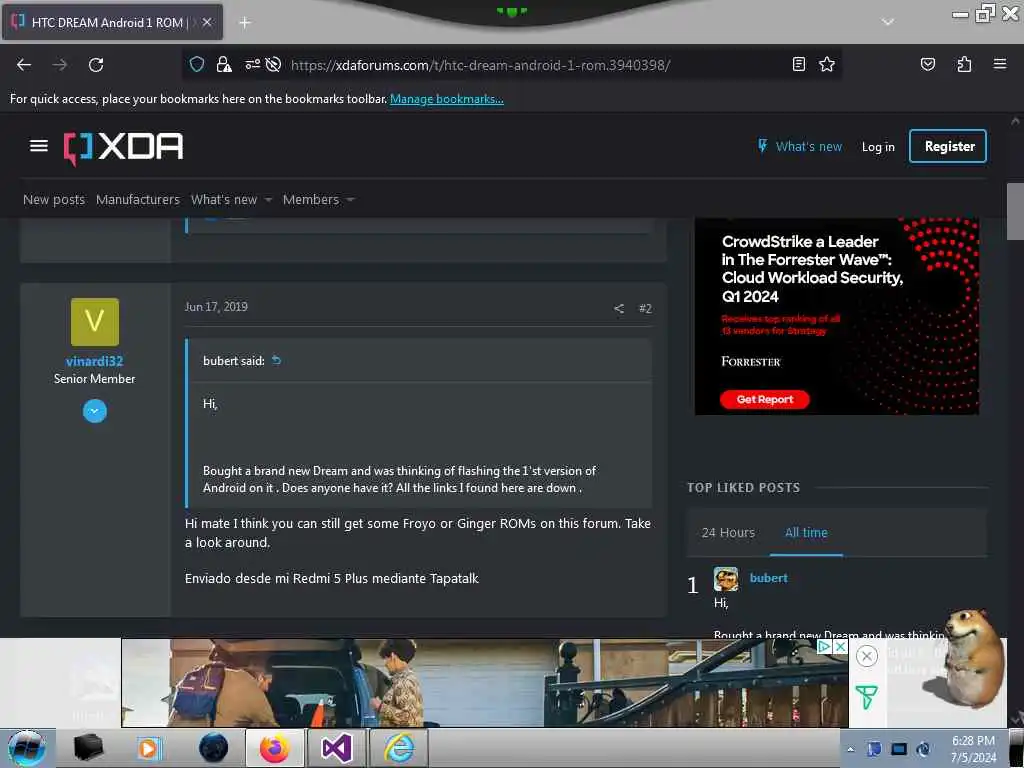
Task: Open a new browser tab
Action: 245,23
